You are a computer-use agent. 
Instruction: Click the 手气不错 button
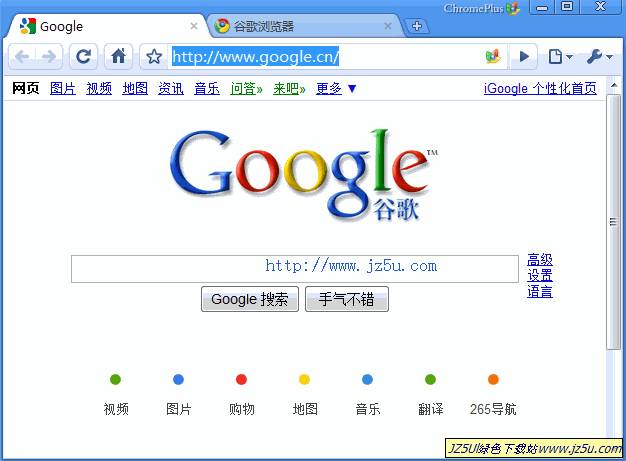coord(347,299)
